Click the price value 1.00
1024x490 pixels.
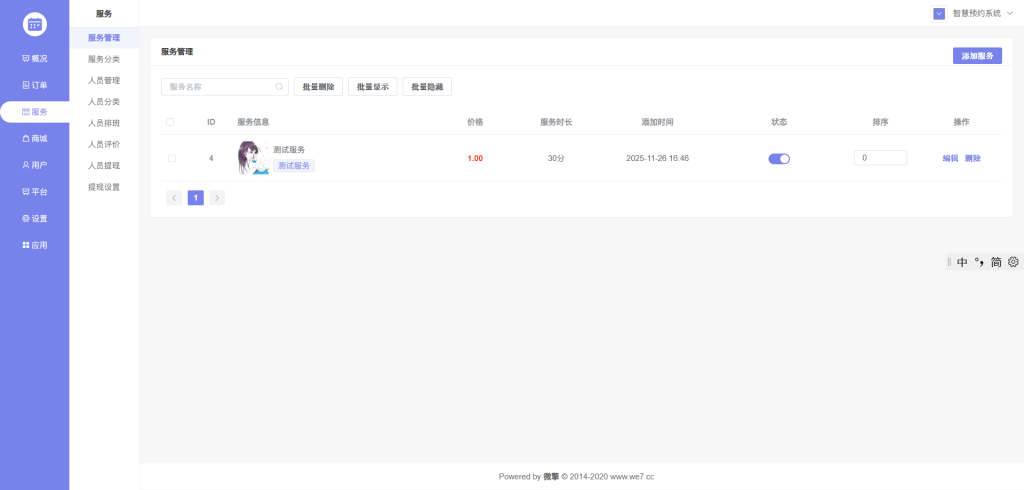click(x=475, y=158)
